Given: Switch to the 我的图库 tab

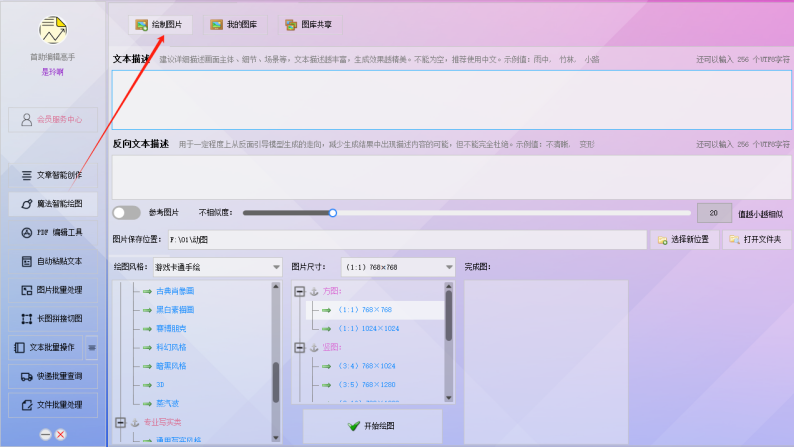Looking at the screenshot, I should [x=235, y=24].
